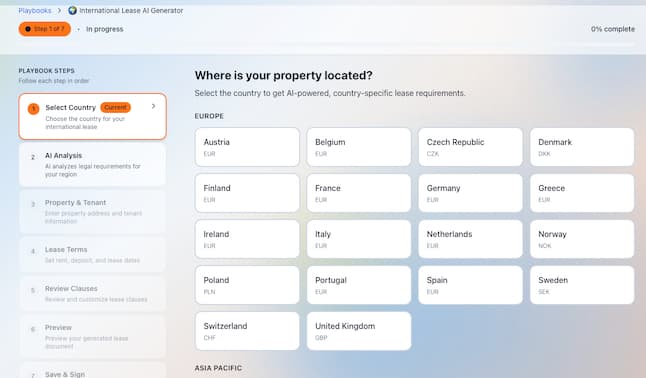646x378 pixels.
Task: Click the International Lease AI Generator title
Action: click(131, 10)
